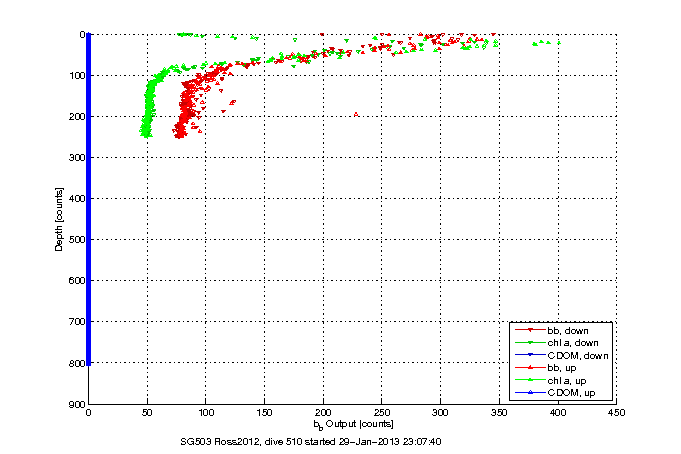Click the y-axis tick label 300
Viewport: 681px width, 454px height.
pos(76,158)
